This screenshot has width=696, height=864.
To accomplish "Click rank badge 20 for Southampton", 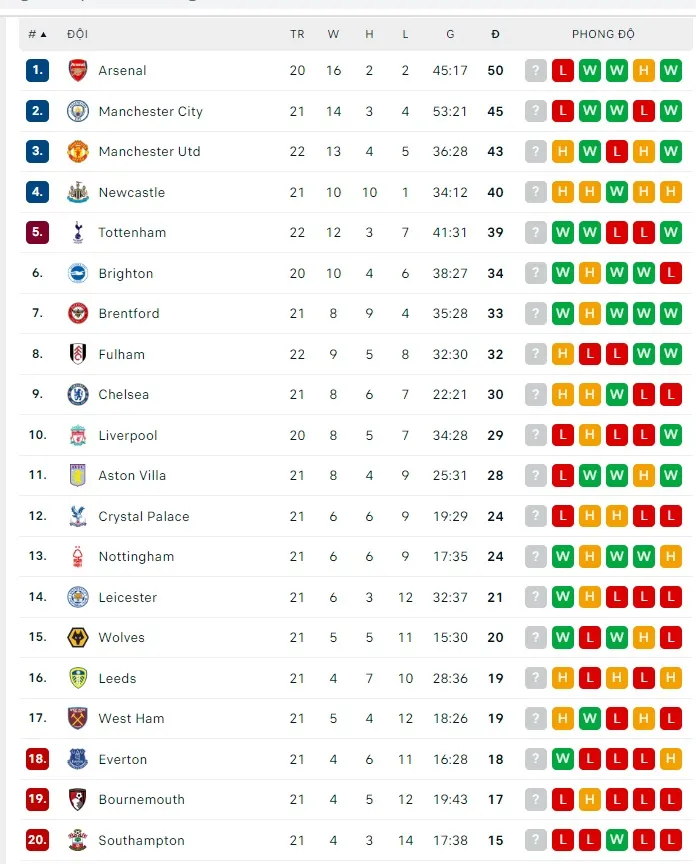I will tap(37, 840).
